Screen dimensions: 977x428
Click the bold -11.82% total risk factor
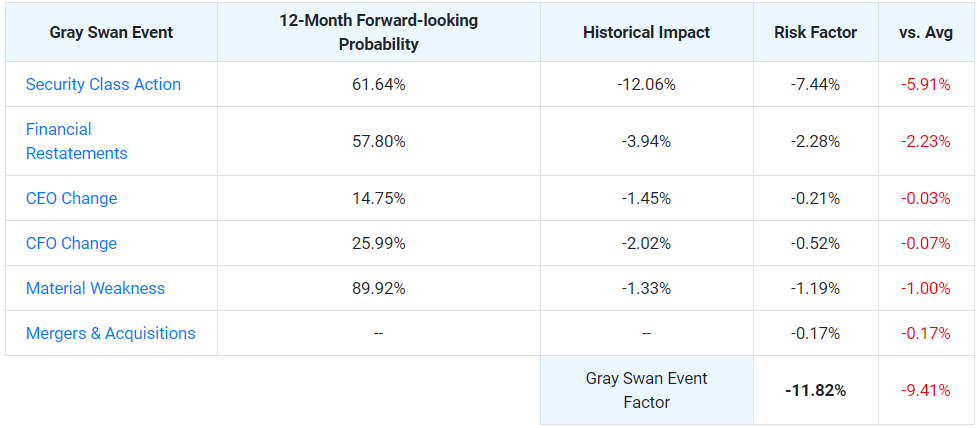pos(816,391)
